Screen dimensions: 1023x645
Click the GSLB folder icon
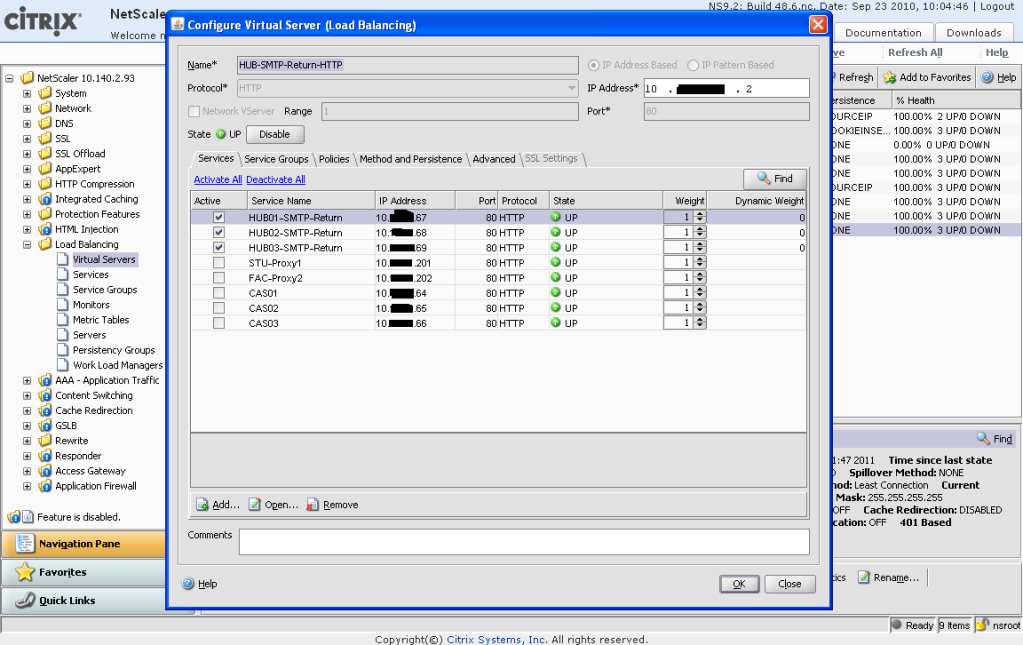[x=45, y=425]
